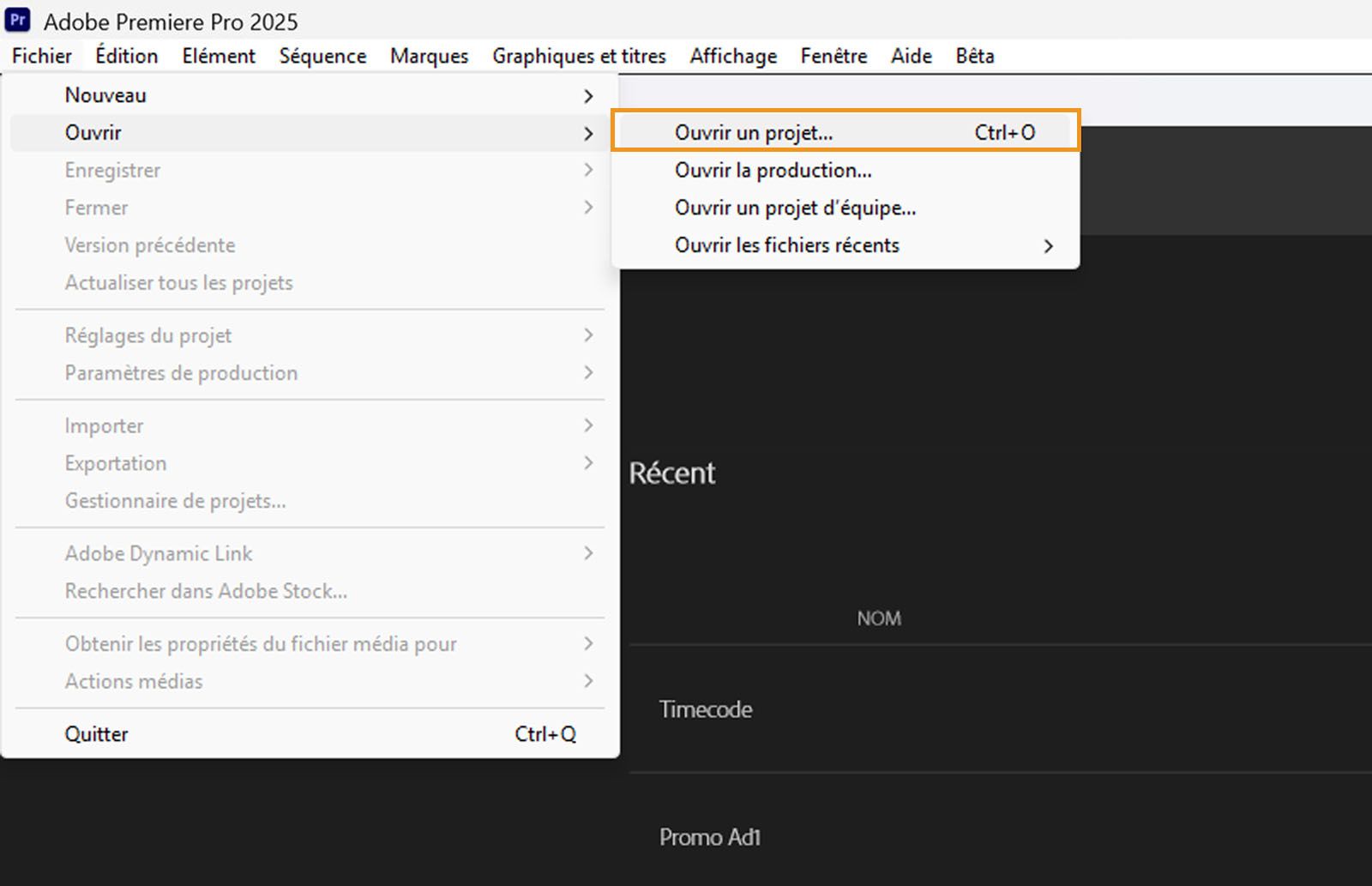Viewport: 1372px width, 886px height.
Task: Select "Rechercher dans Adobe Stock..."
Action: pos(206,591)
